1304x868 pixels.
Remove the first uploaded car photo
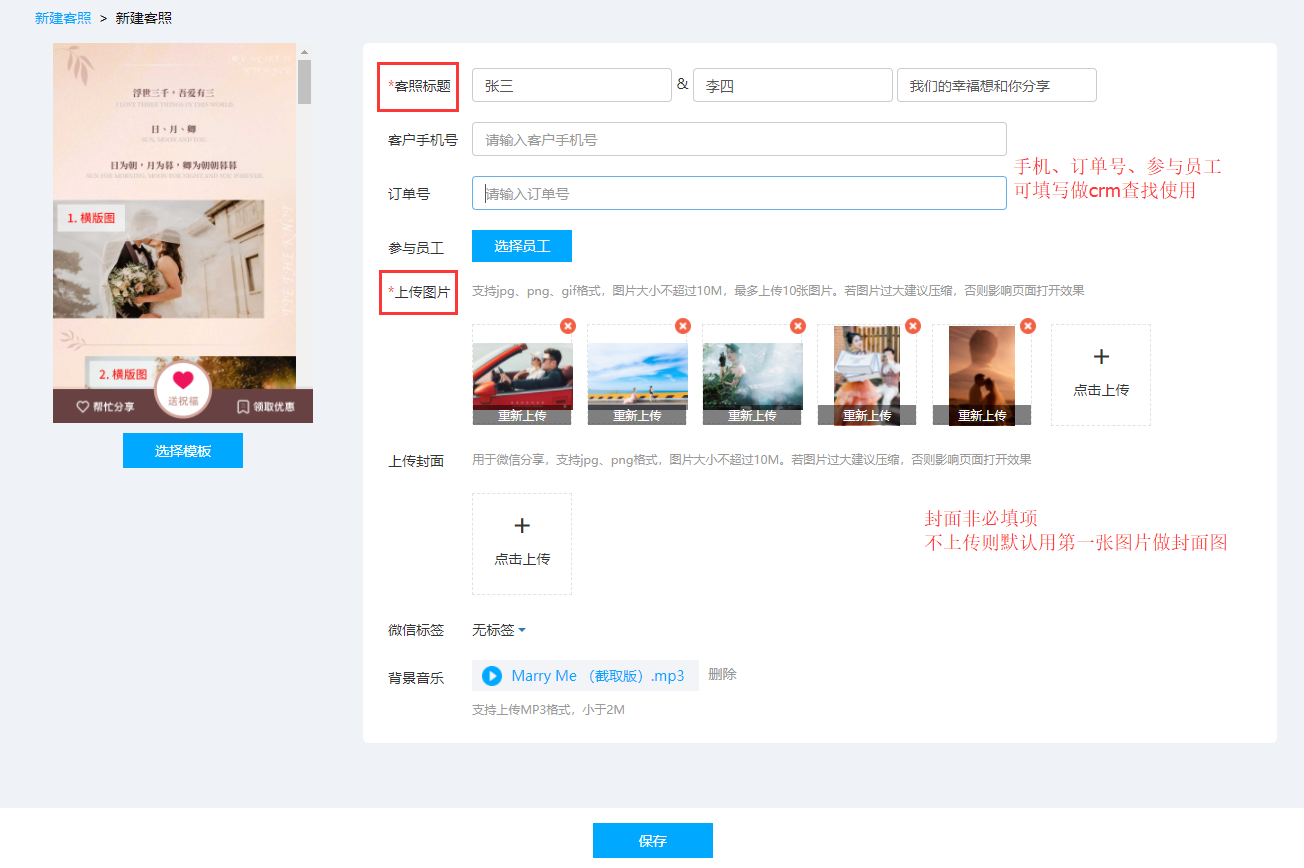[568, 326]
